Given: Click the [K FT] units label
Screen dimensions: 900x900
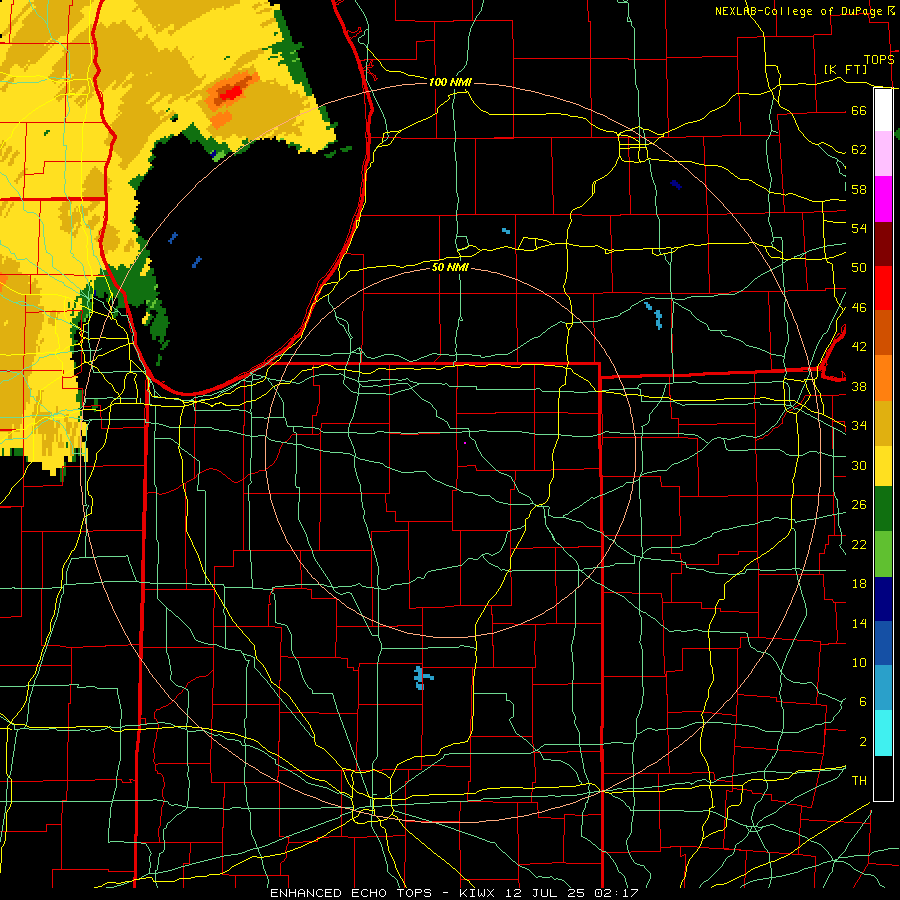Looking at the screenshot, I should (845, 69).
